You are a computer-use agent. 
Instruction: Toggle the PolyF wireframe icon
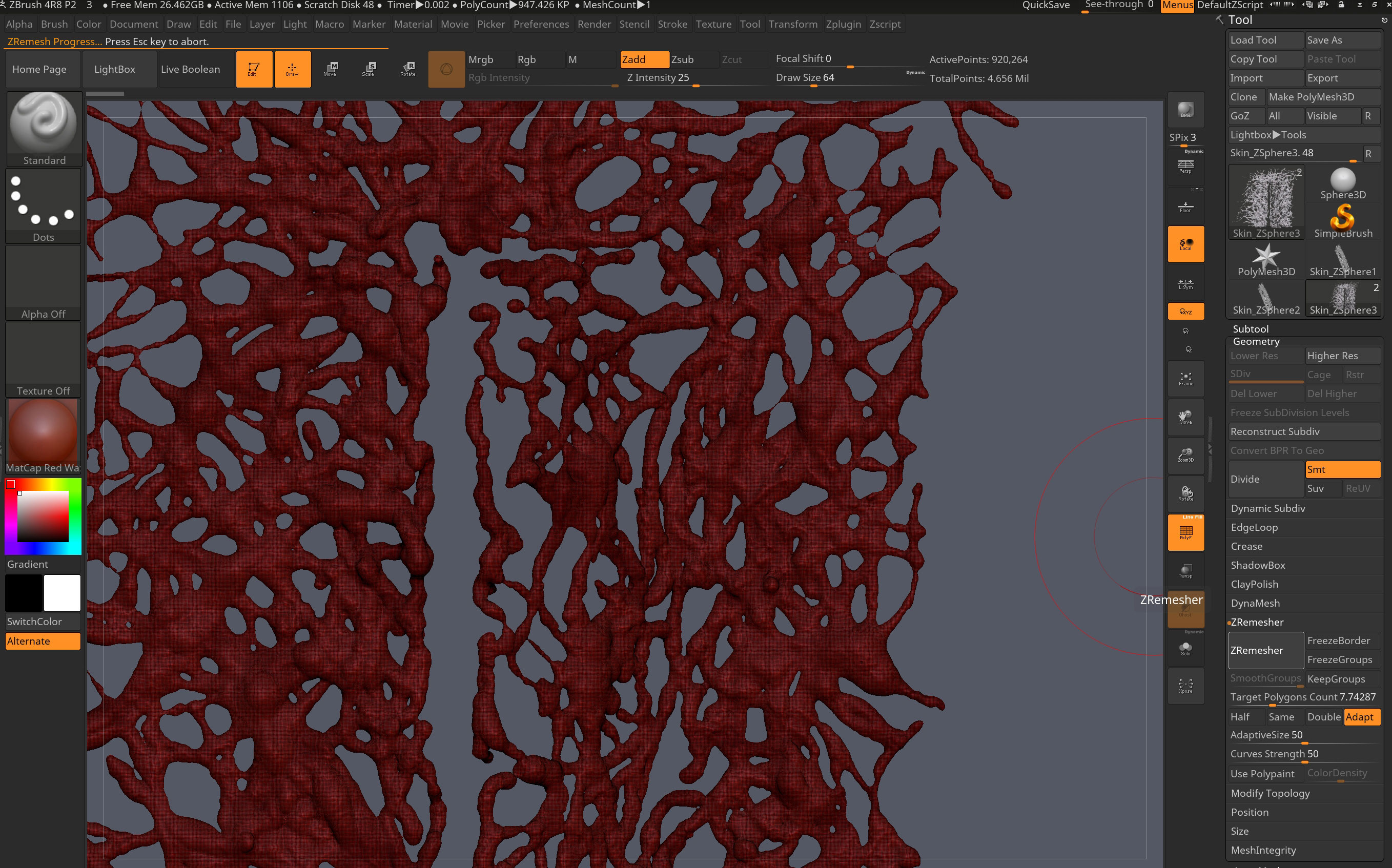pyautogui.click(x=1185, y=533)
